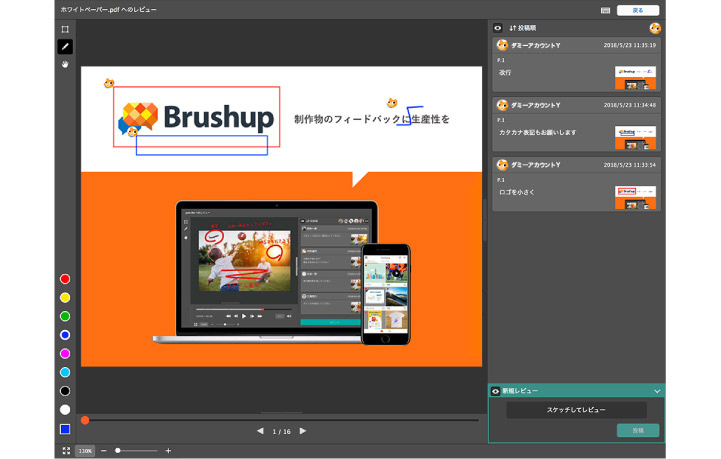Image resolution: width=721 pixels, height=459 pixels.
Task: Click the 戻る back button
Action: point(638,10)
